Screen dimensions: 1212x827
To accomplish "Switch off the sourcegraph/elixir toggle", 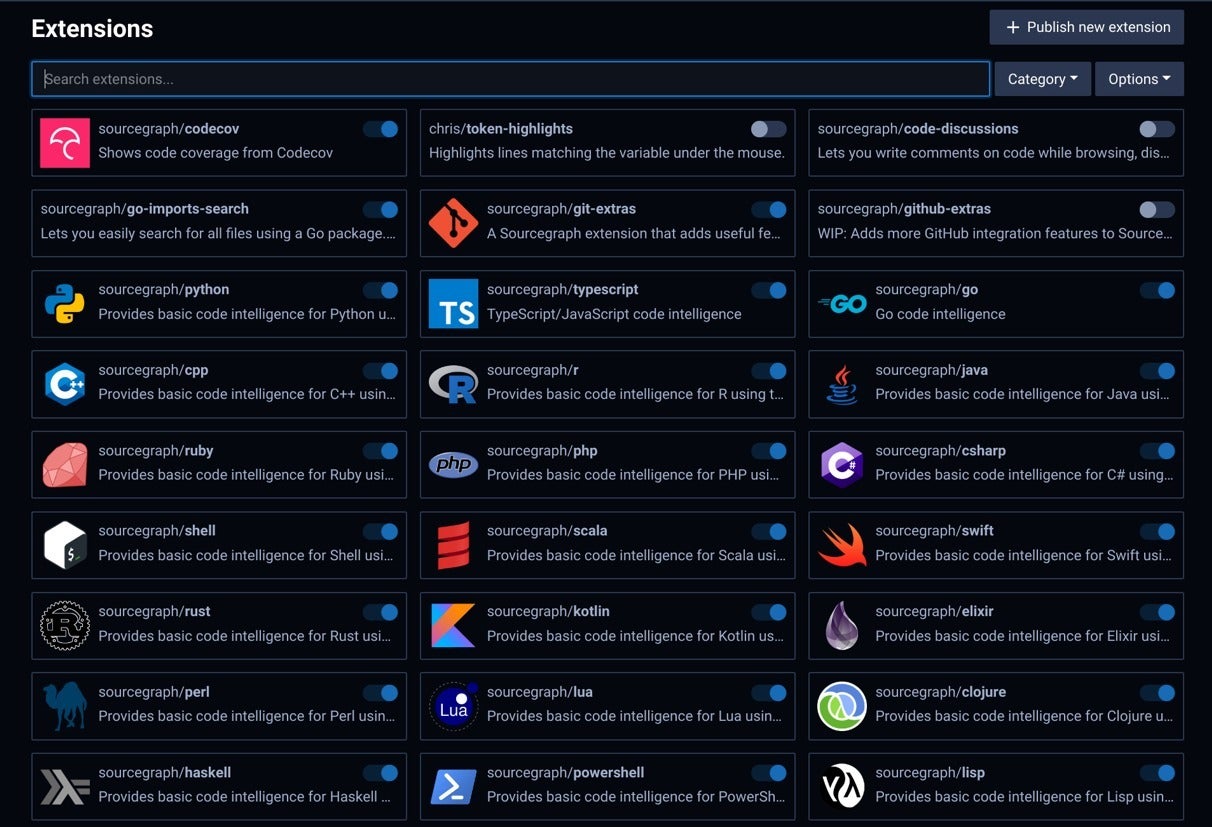I will (x=1157, y=612).
